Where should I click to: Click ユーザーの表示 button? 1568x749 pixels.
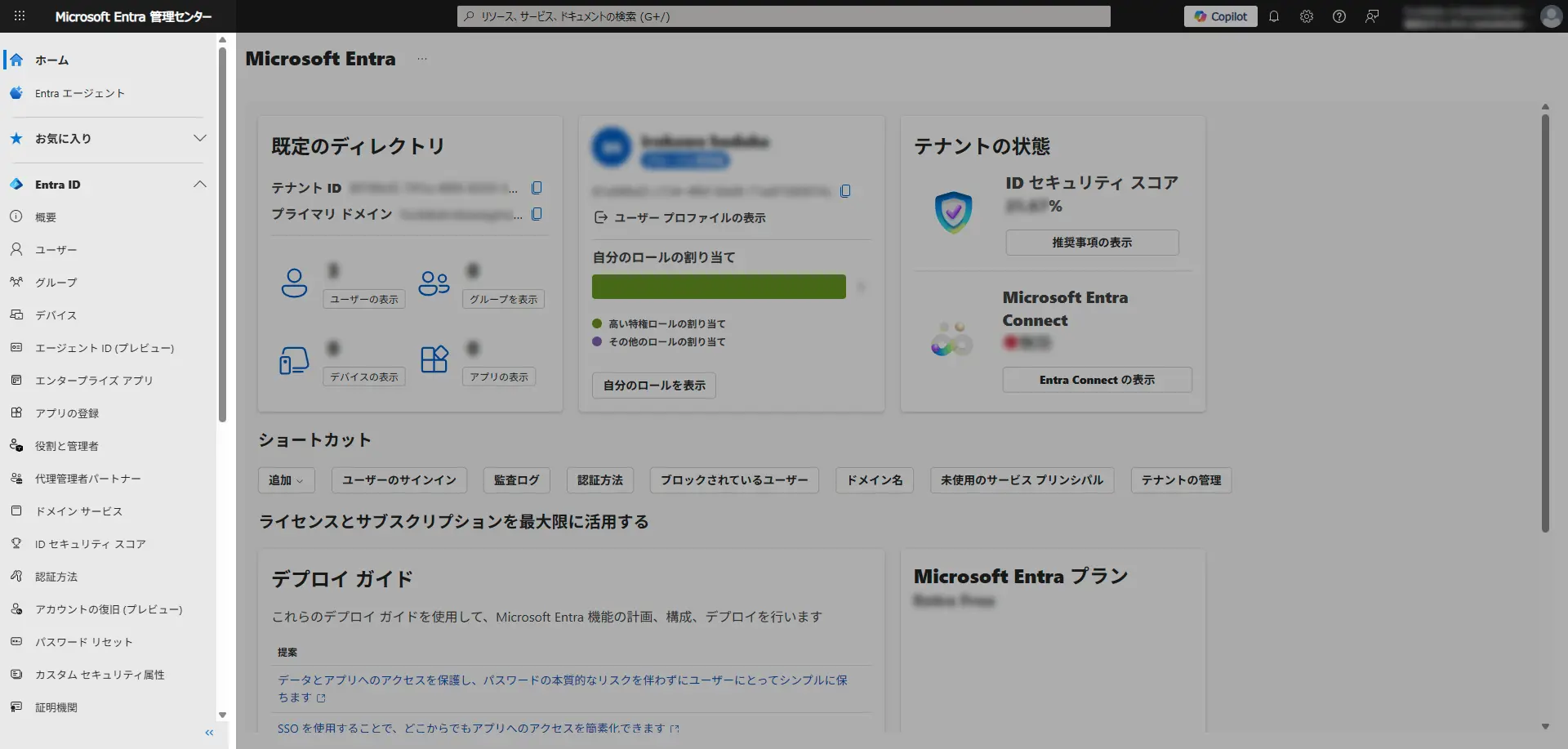(x=364, y=300)
